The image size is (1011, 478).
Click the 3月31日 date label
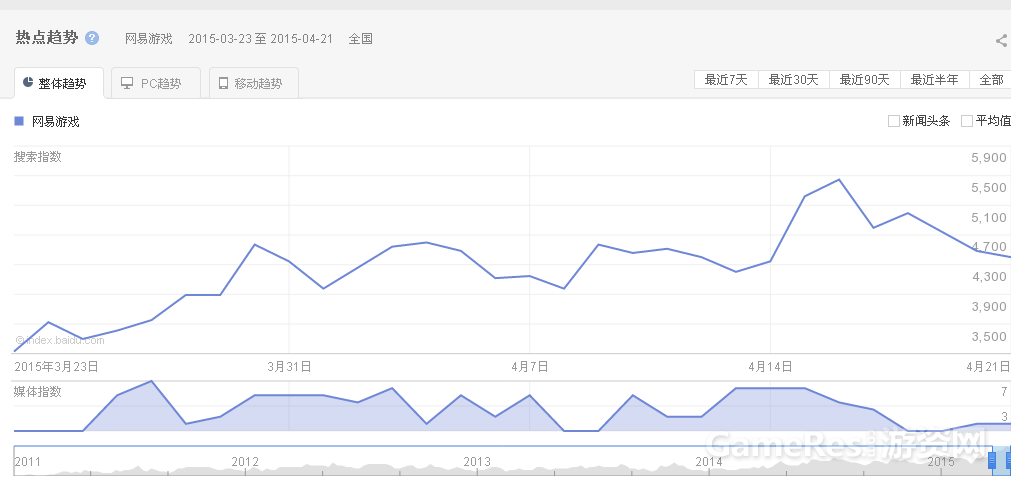tap(290, 367)
